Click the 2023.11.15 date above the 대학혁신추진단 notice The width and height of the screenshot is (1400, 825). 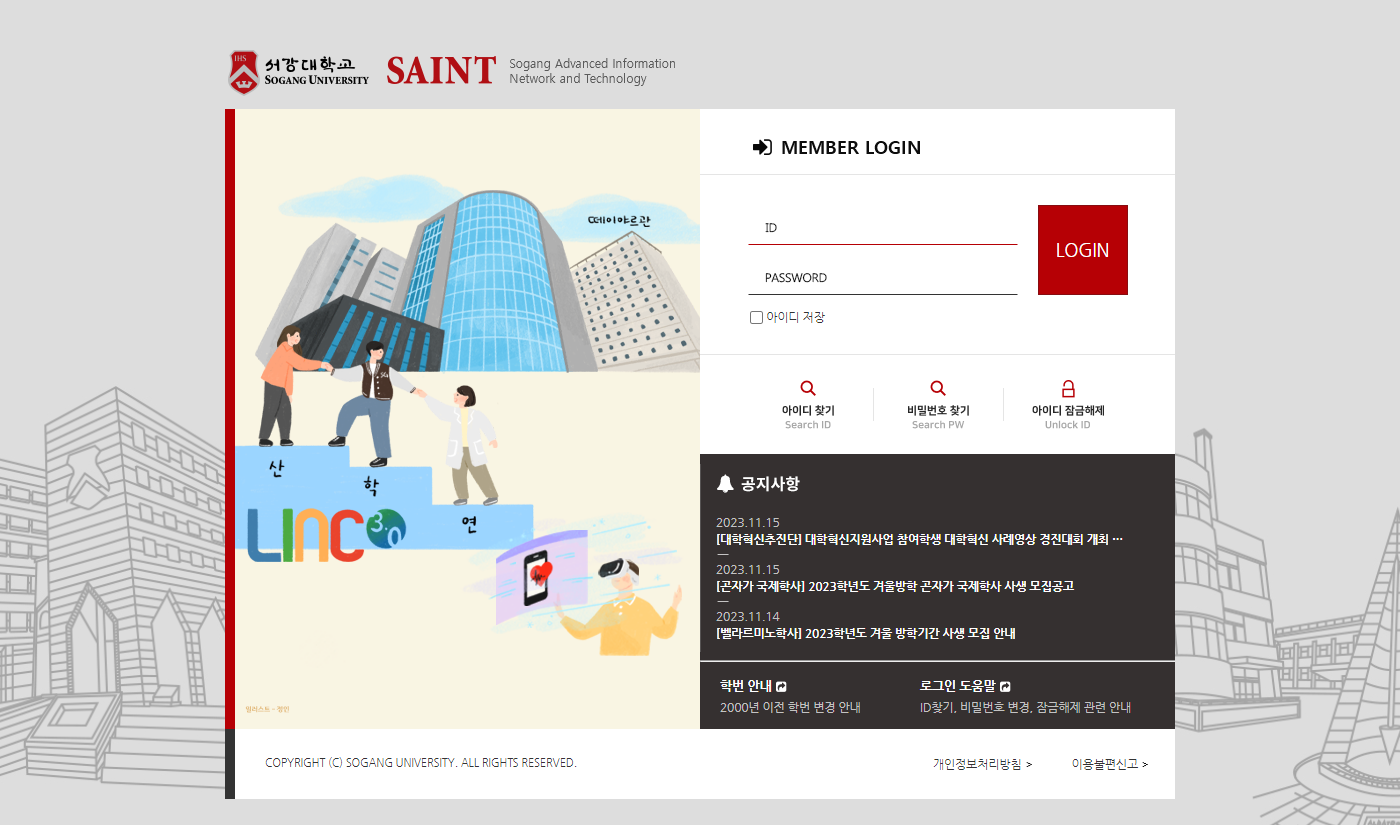click(748, 523)
